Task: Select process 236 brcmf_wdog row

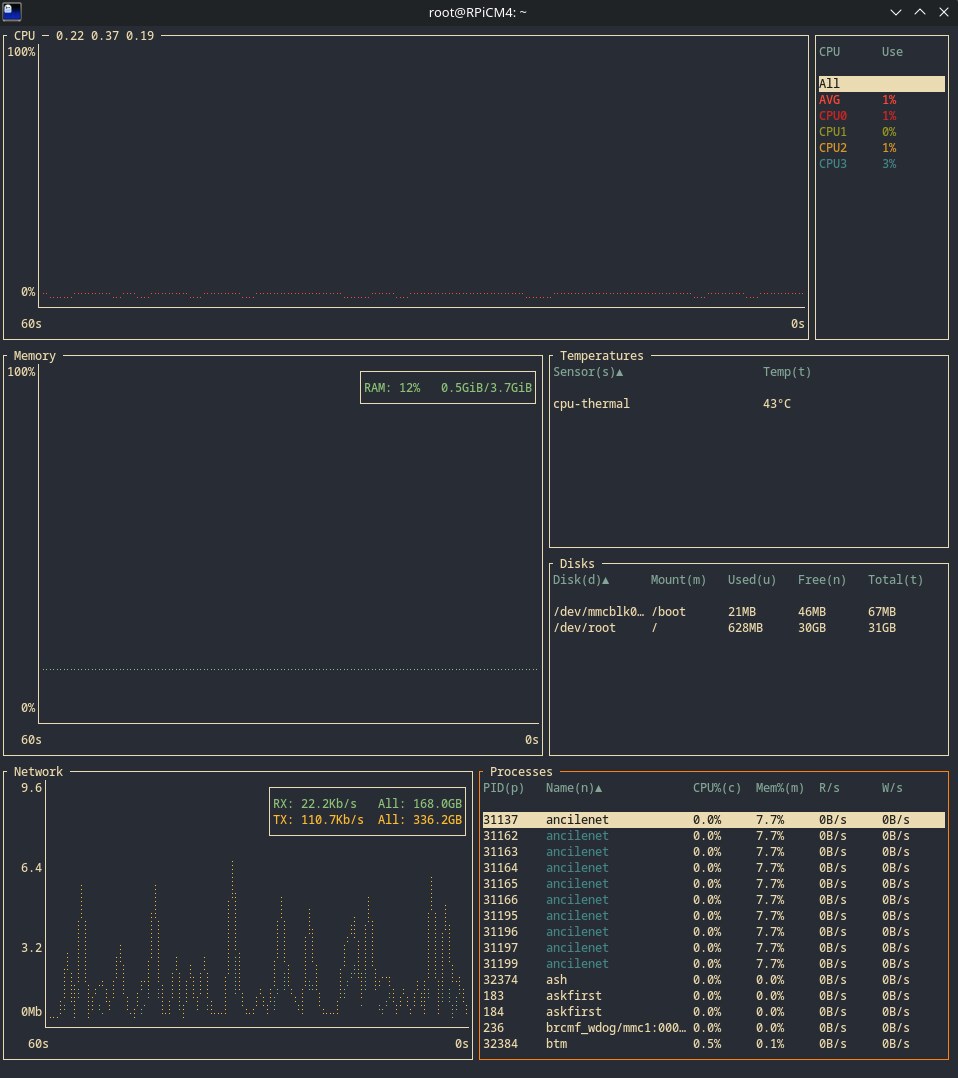Action: (x=713, y=1028)
